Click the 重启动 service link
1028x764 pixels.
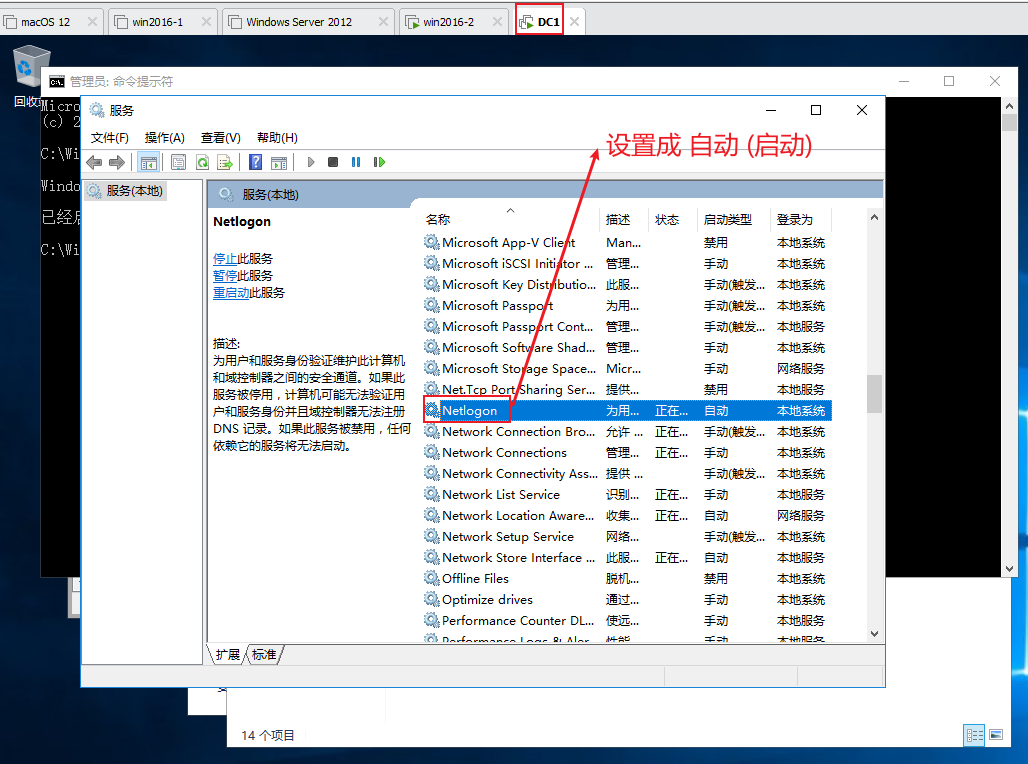tap(231, 292)
